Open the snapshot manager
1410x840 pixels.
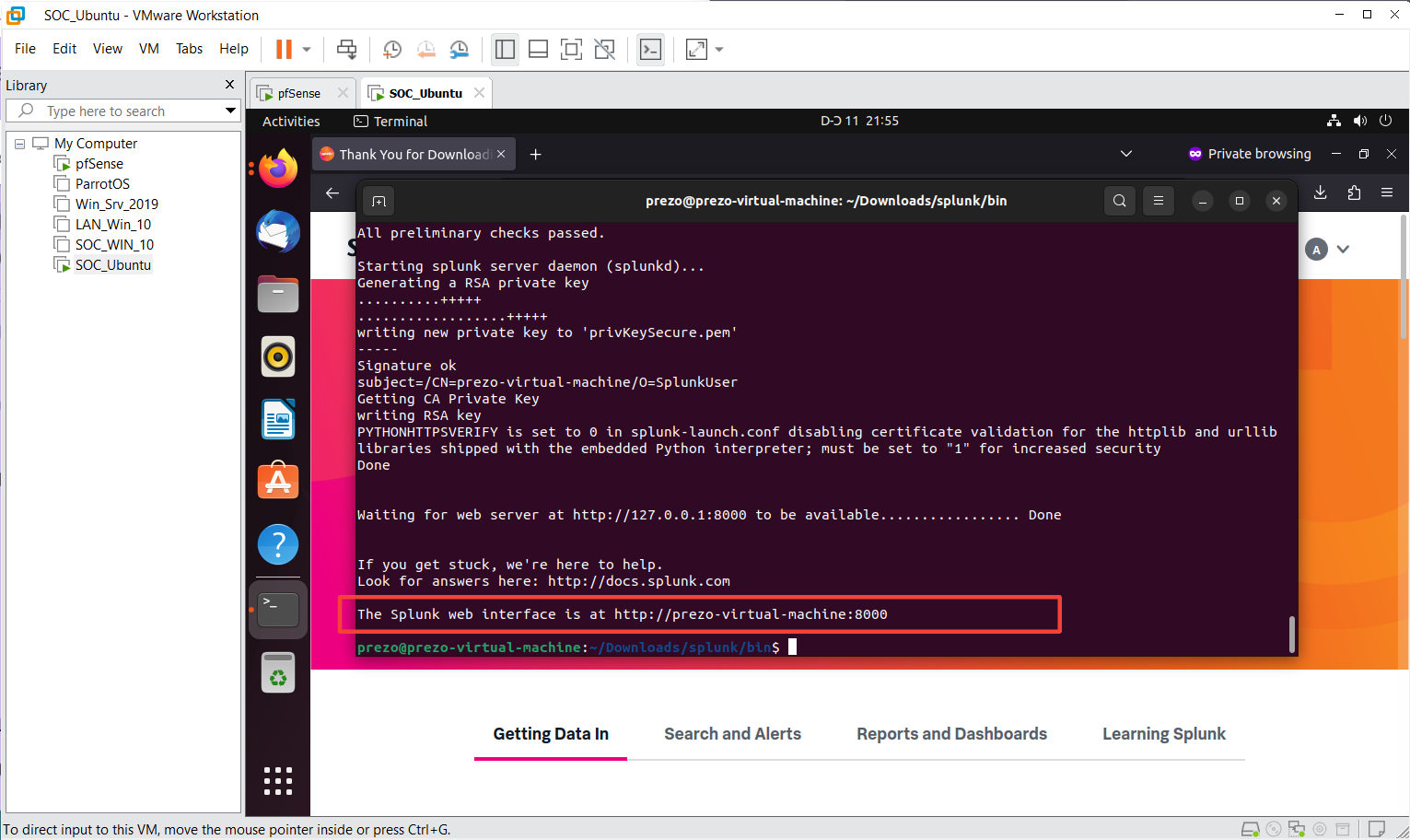click(459, 50)
